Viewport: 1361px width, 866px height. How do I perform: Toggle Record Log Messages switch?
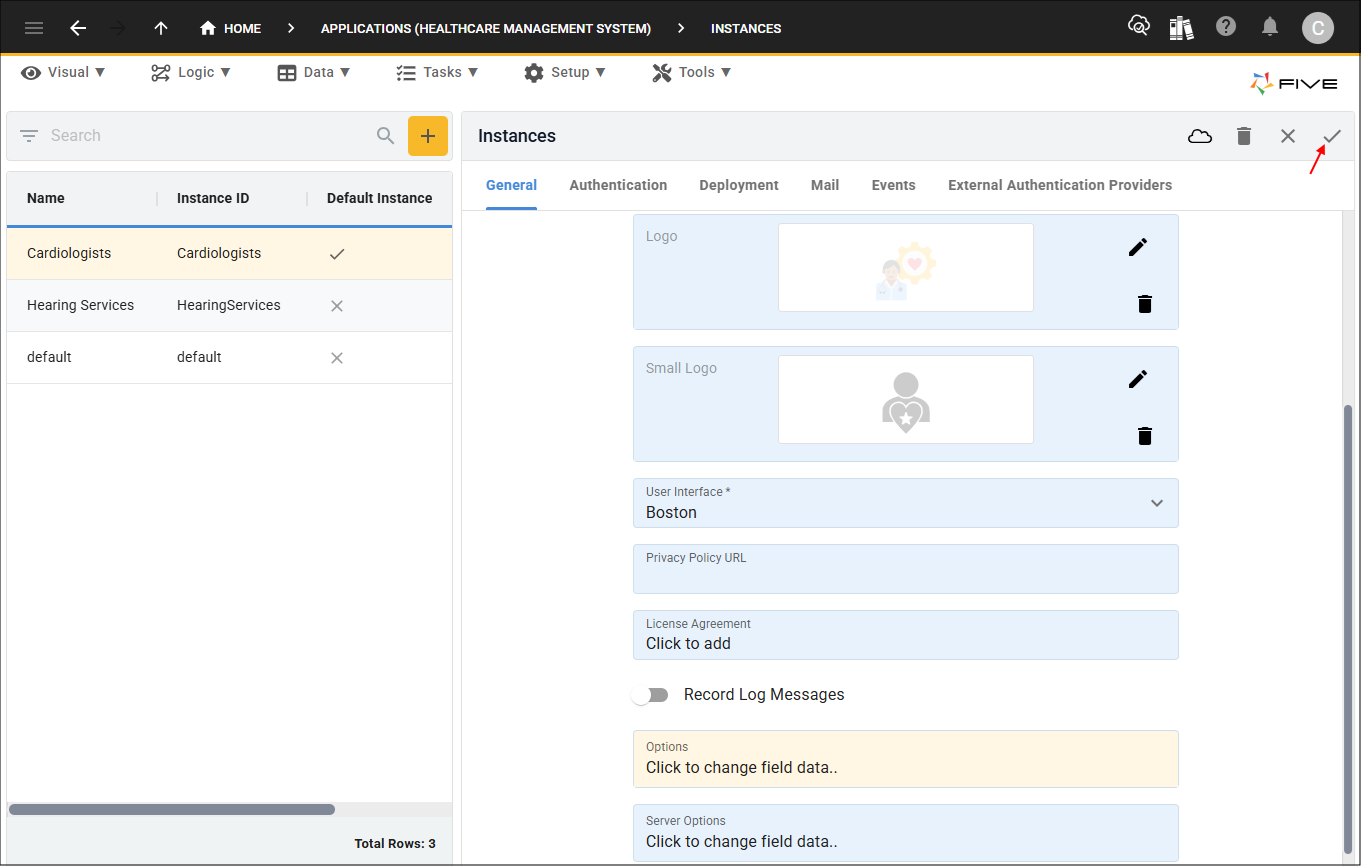[x=651, y=695]
